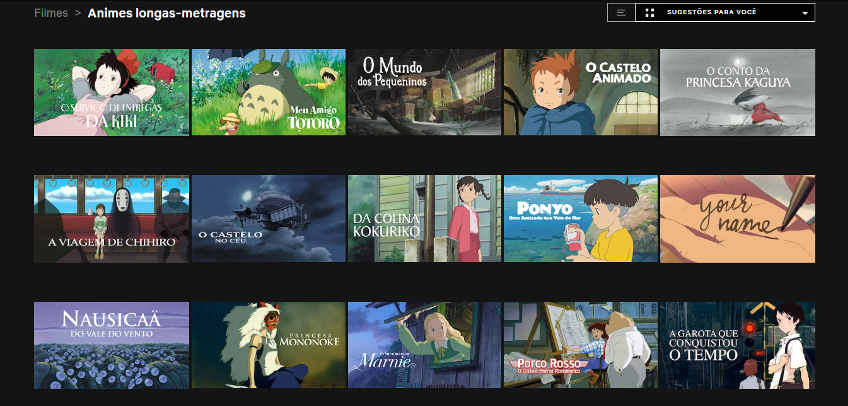Open Princesa Mononoke thumbnail
The height and width of the screenshot is (406, 848).
[269, 345]
